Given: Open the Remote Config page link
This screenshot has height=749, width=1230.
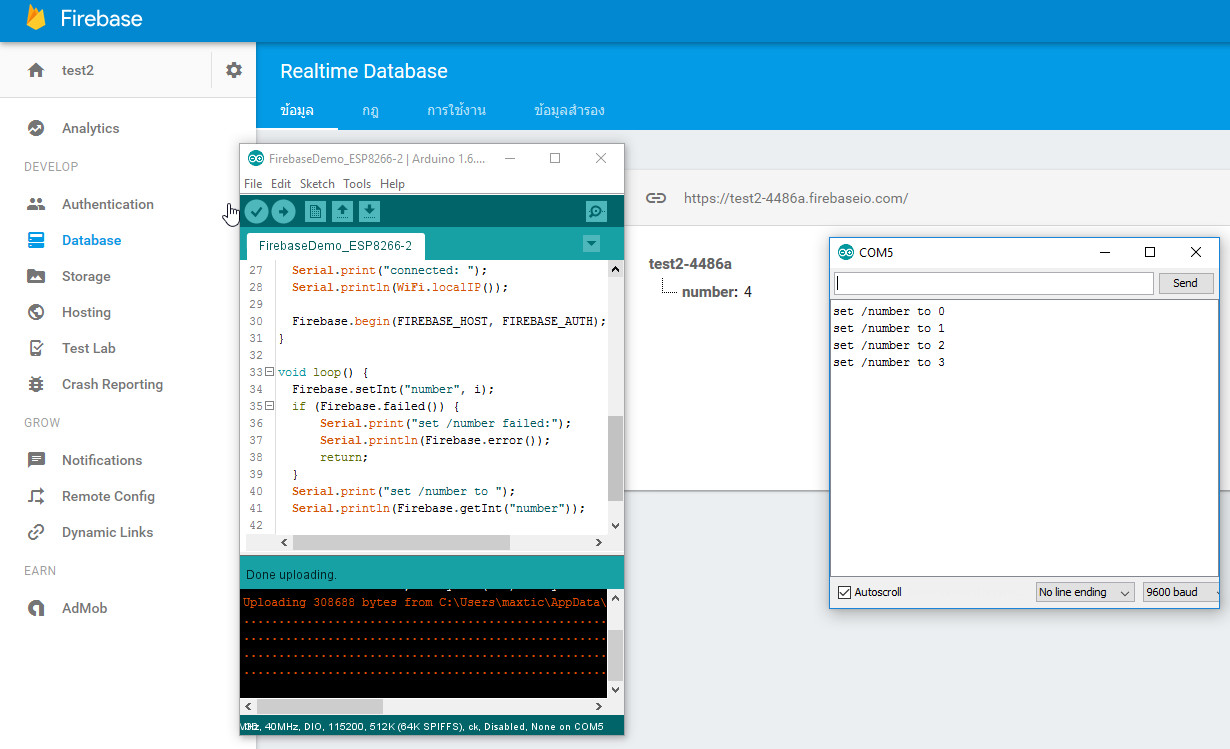Looking at the screenshot, I should click(108, 496).
